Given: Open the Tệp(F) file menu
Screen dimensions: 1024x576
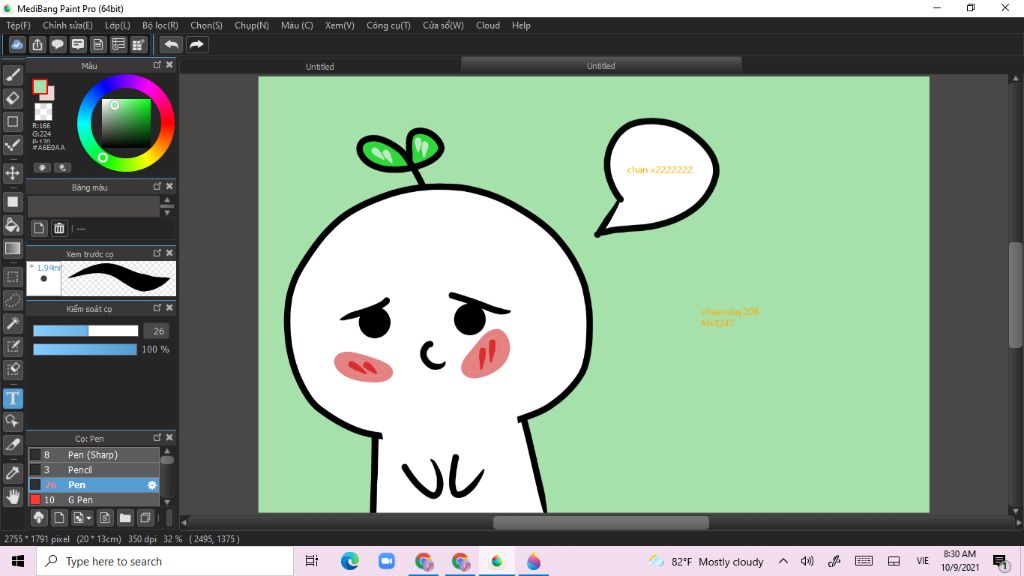Looking at the screenshot, I should tap(18, 25).
